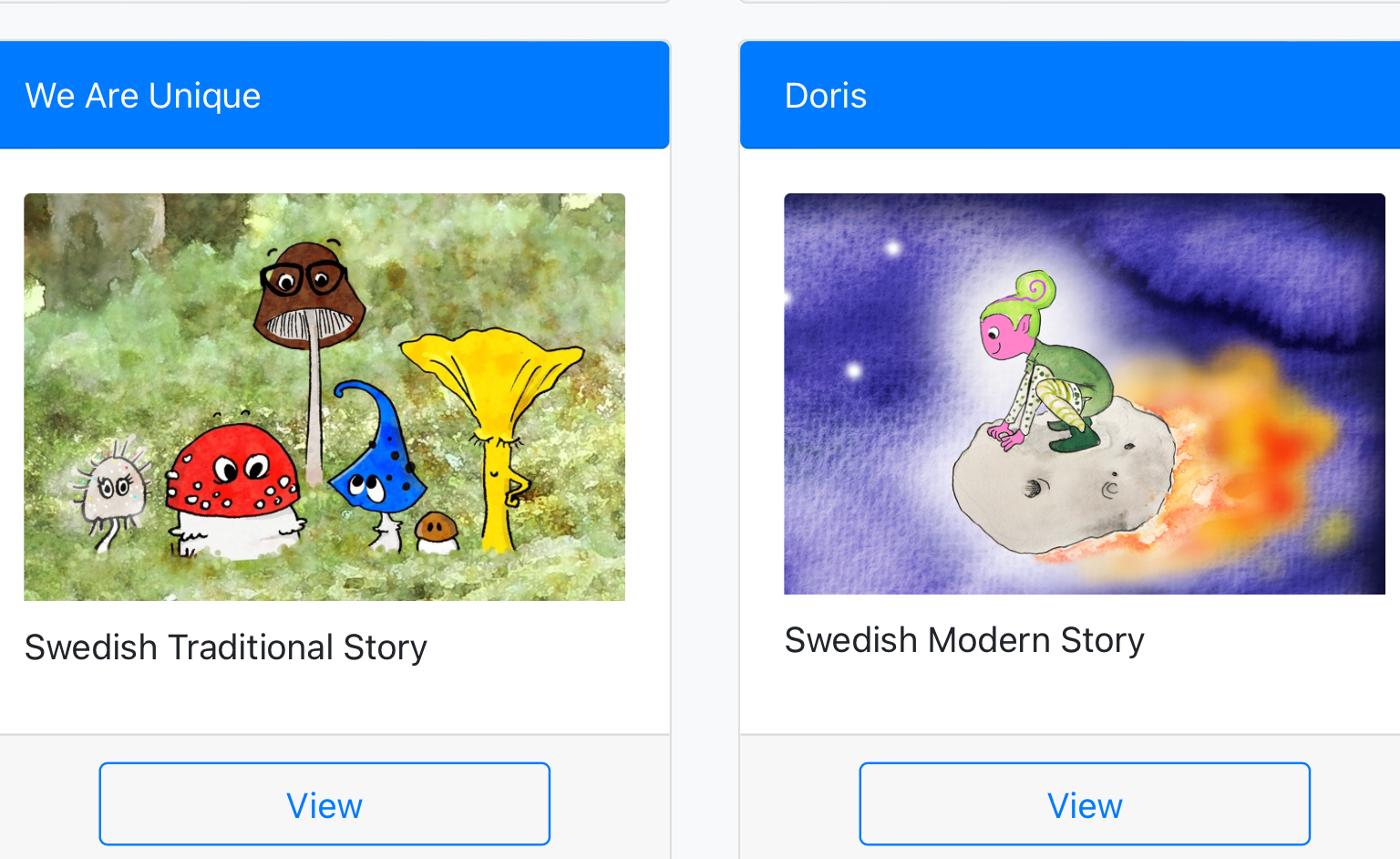Click the We Are Unique card title
1400x859 pixels.
pyautogui.click(x=143, y=96)
